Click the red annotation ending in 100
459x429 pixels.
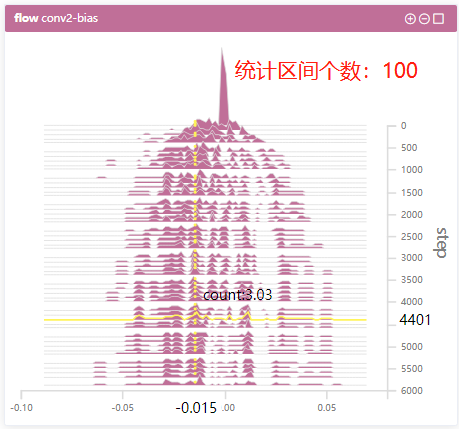point(326,70)
